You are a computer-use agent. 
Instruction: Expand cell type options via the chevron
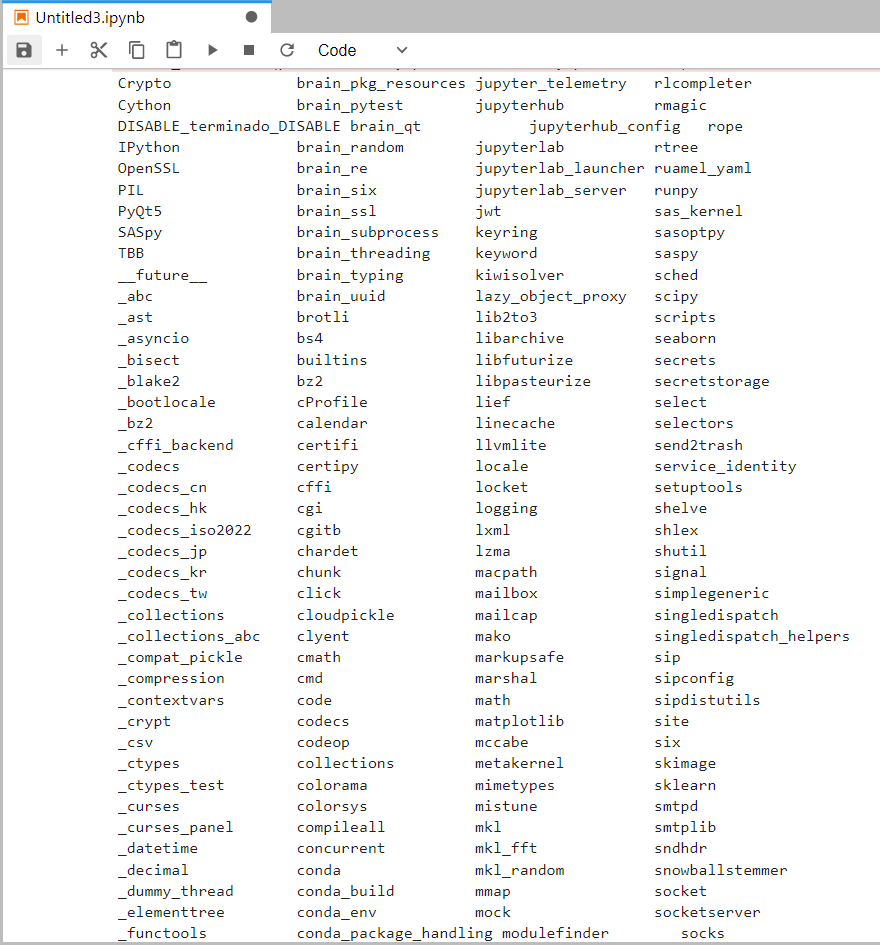(401, 50)
